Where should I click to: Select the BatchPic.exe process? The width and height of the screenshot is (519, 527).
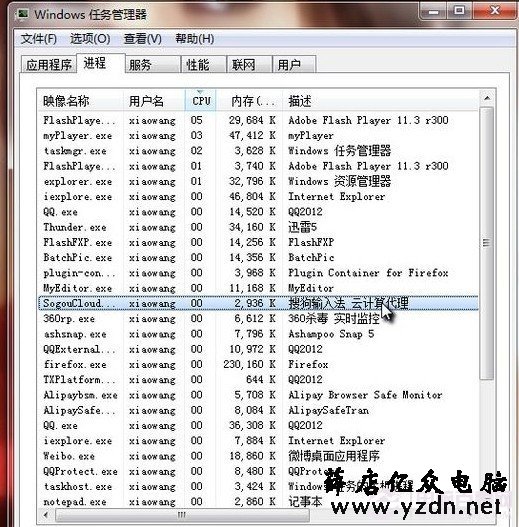258,258
